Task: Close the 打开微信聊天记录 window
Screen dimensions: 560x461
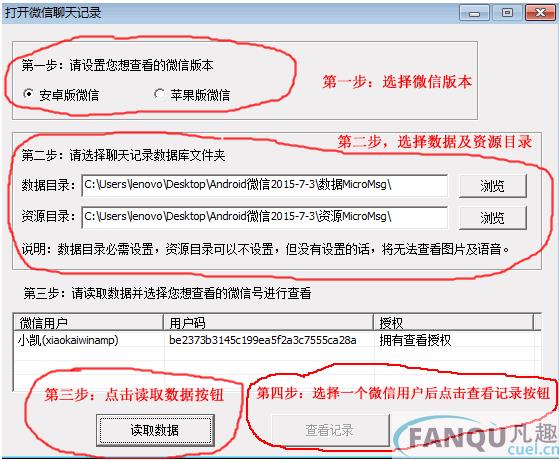Action: click(541, 13)
